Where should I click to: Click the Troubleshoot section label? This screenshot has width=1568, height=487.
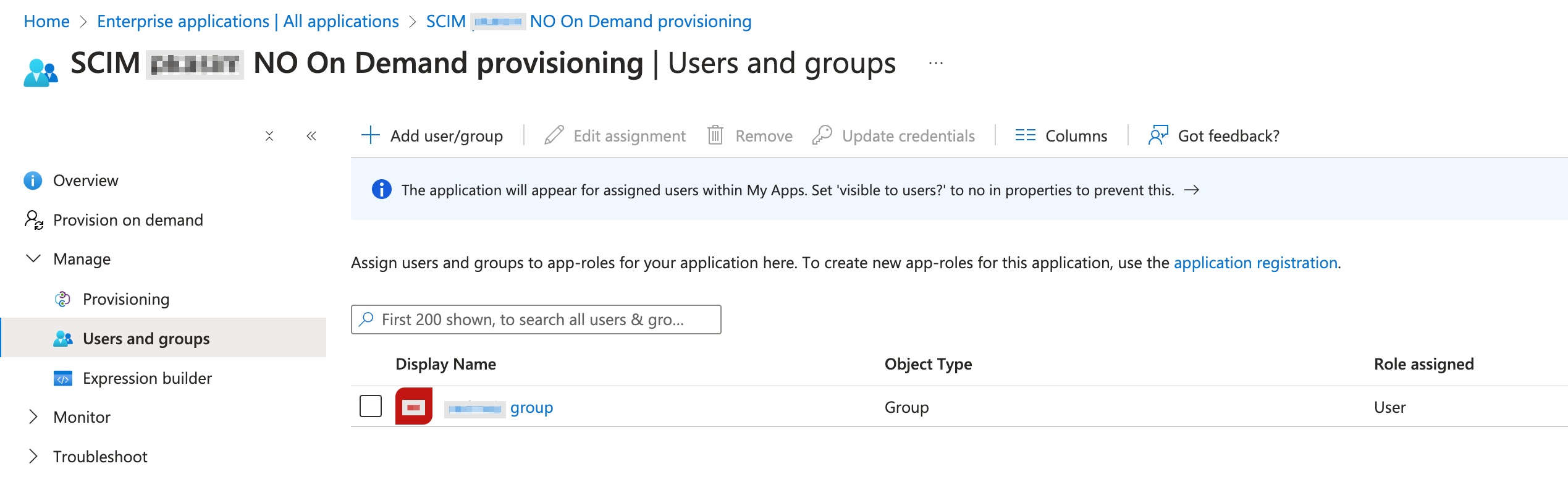pyautogui.click(x=100, y=457)
